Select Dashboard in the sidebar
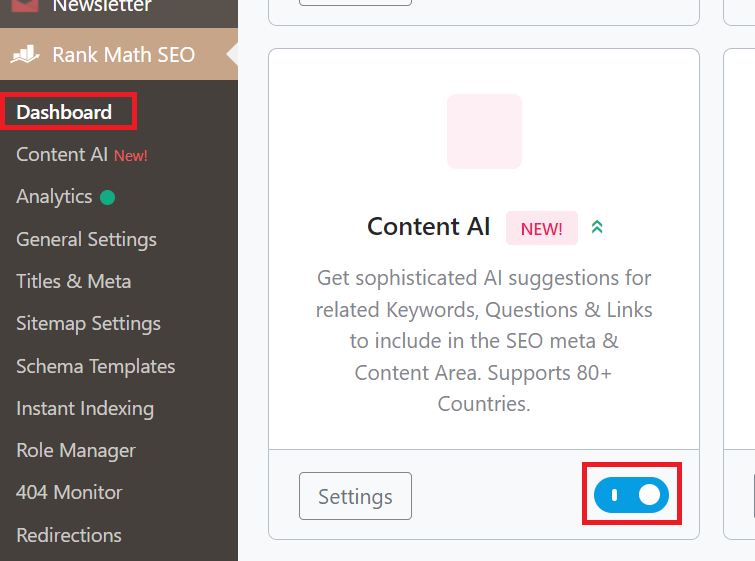This screenshot has width=755, height=561. click(64, 112)
